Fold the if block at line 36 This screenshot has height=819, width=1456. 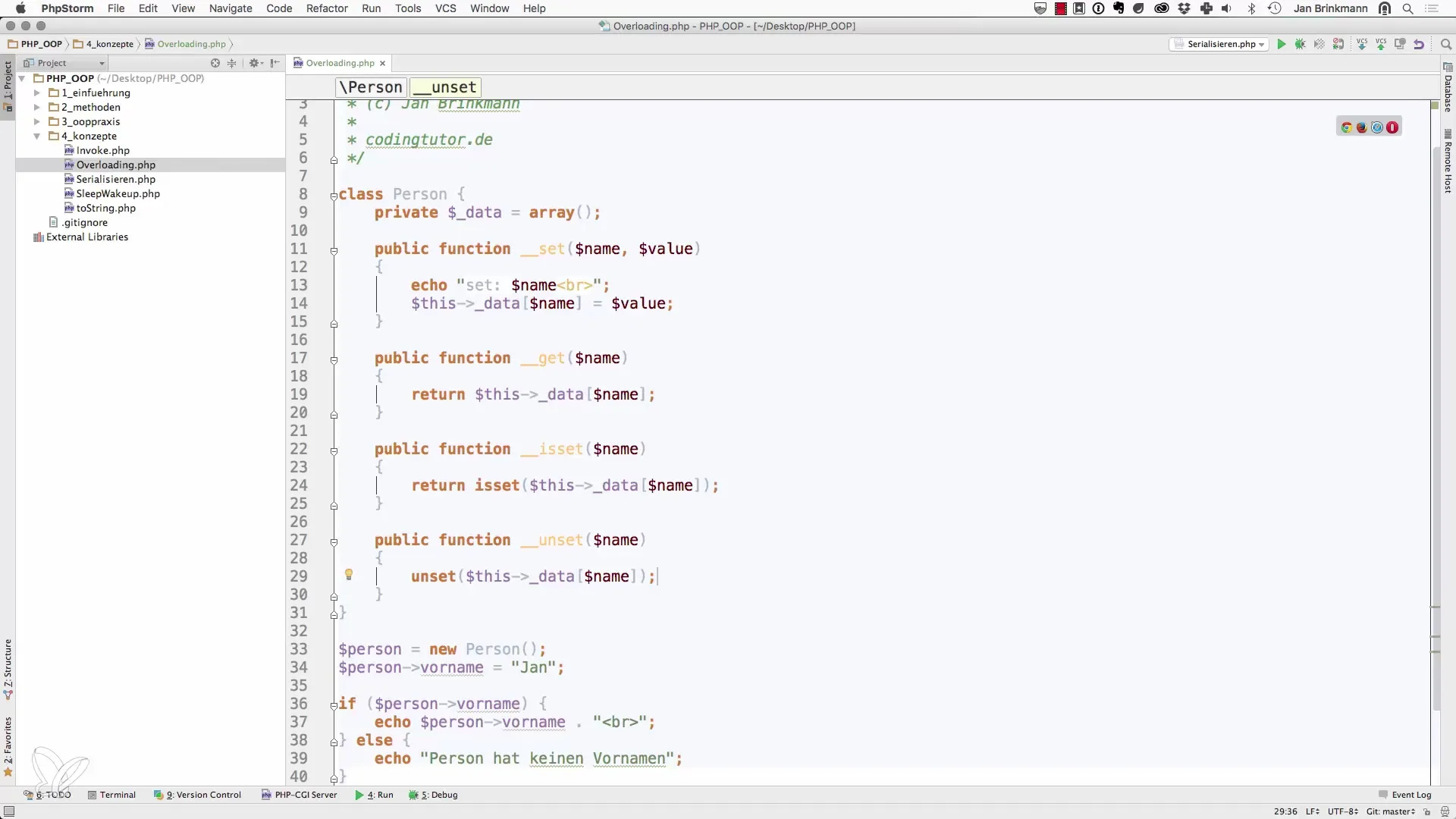click(x=334, y=705)
